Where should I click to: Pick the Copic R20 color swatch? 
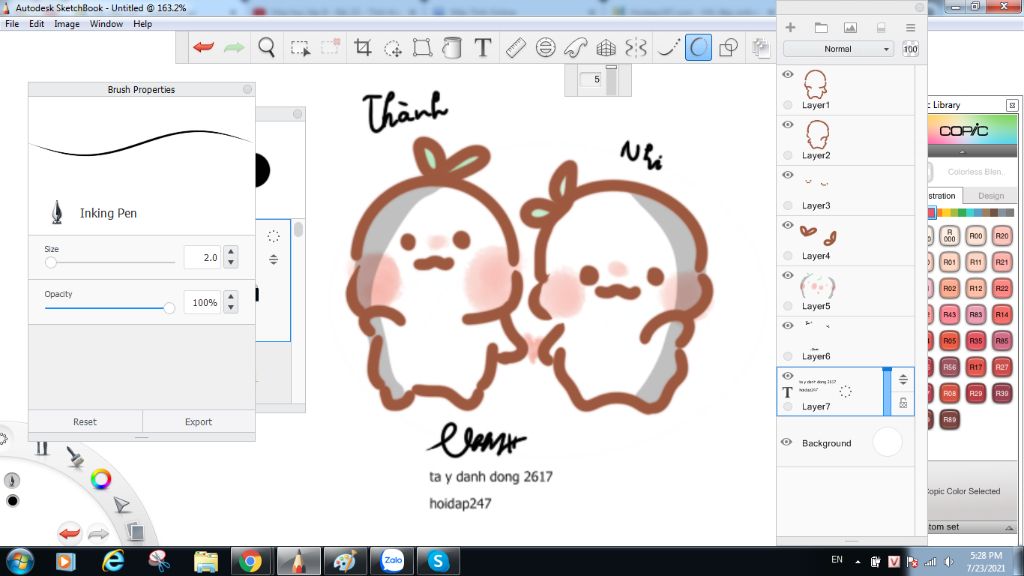[1002, 236]
